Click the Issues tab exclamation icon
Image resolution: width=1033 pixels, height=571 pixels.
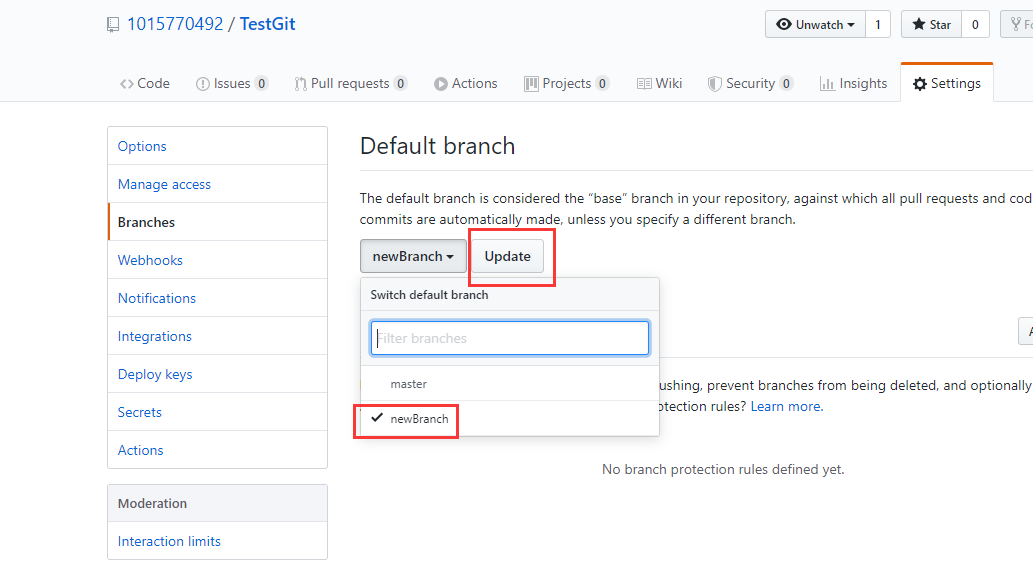pyautogui.click(x=202, y=84)
